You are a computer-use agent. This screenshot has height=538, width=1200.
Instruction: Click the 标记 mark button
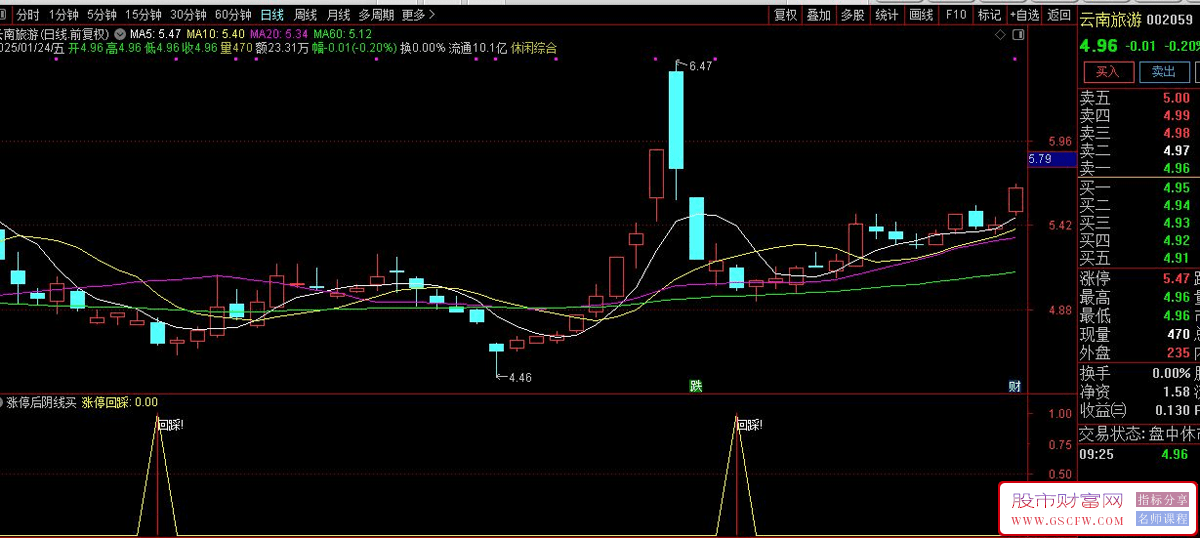[x=989, y=15]
